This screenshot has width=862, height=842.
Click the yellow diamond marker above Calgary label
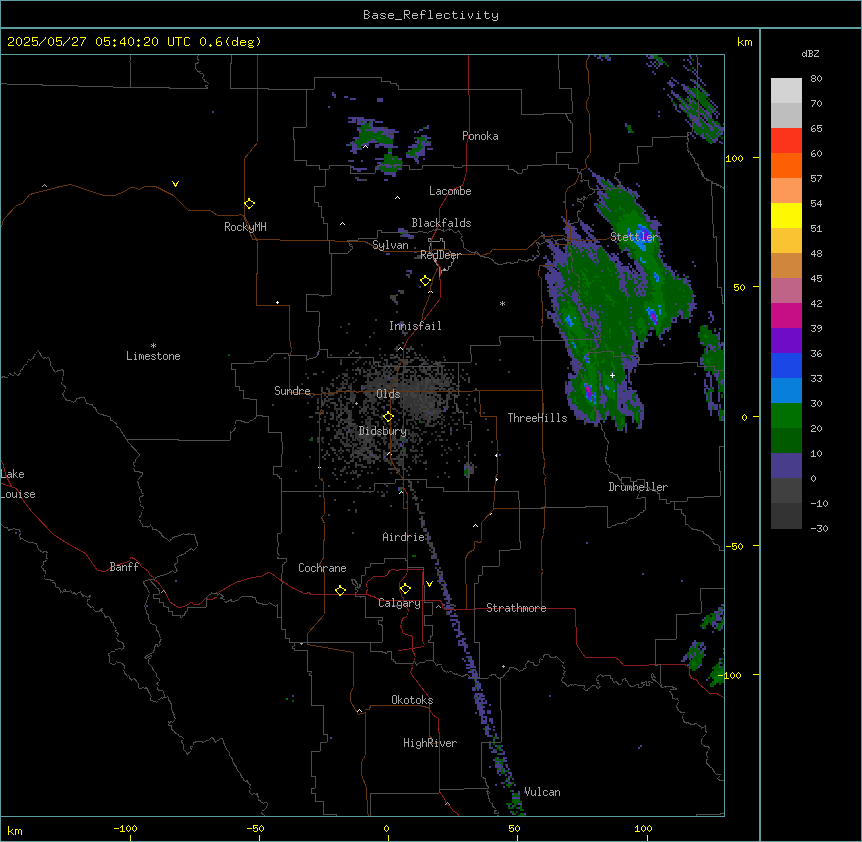tap(405, 589)
